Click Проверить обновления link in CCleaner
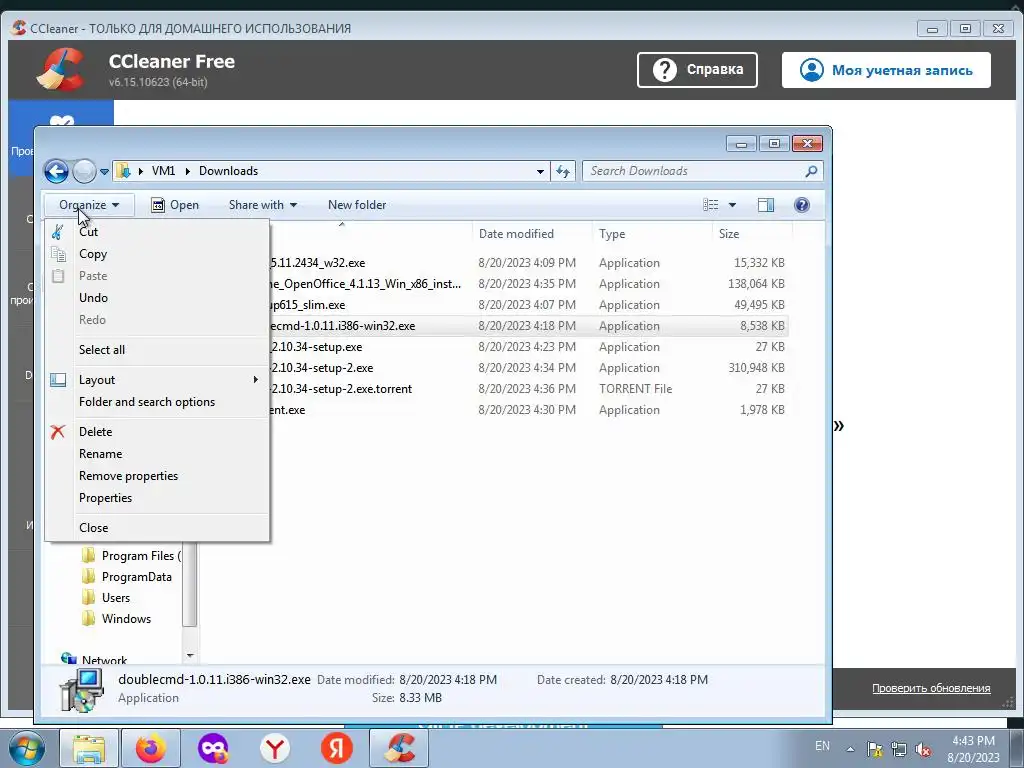Screen dimensions: 1024x768 click(931, 688)
